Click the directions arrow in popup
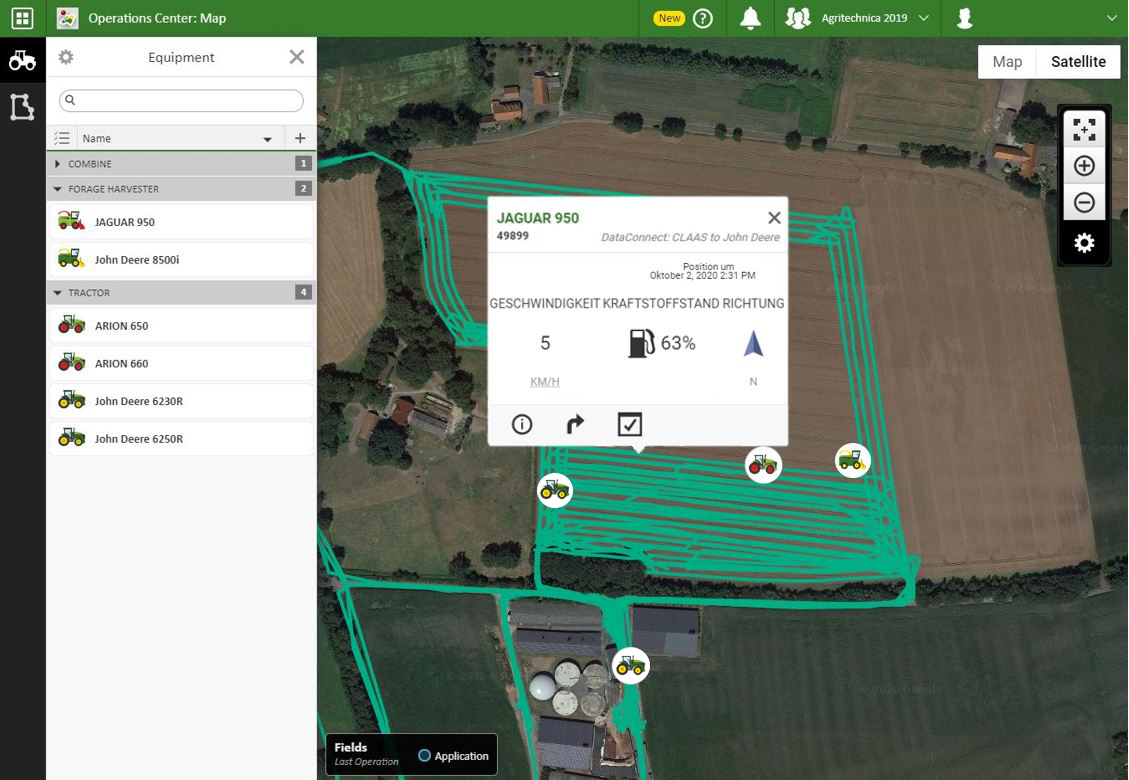Viewport: 1129px width, 780px height. [575, 425]
